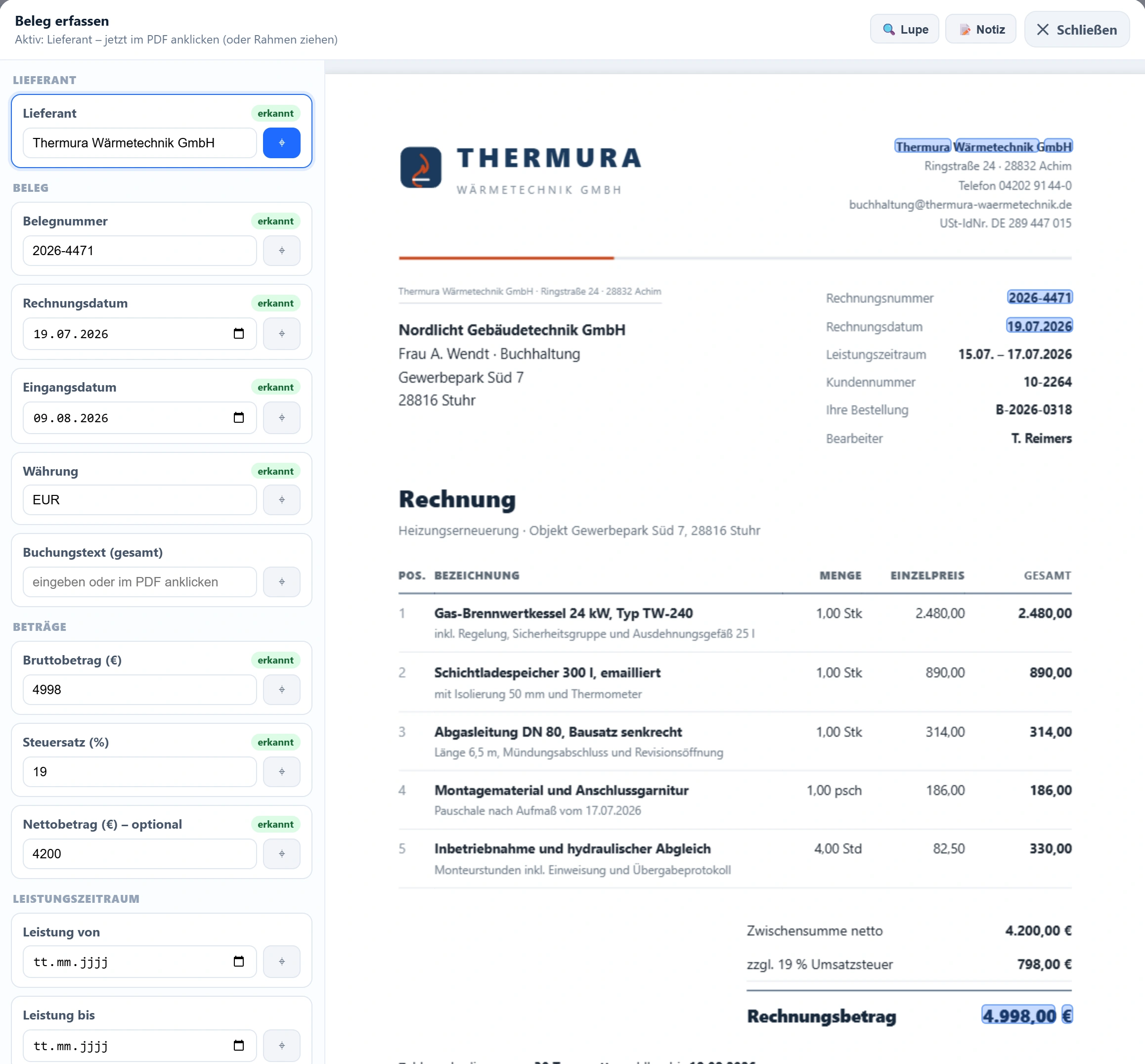The image size is (1145, 1064).
Task: Click 'Gas-Brennwertkessel 24 kW, Typ TW-240' line item
Action: (564, 613)
